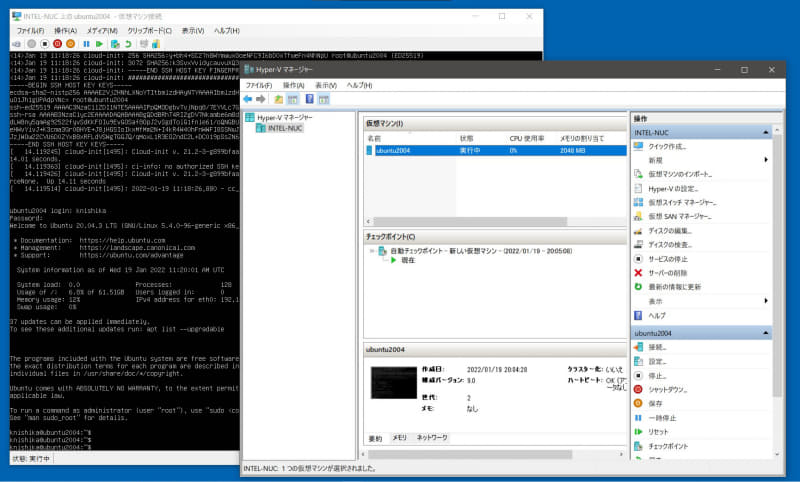Screen dimensions: 800x482
Task: Toggle console tree icon in Hyper-V Manager toolbar
Action: click(x=292, y=99)
